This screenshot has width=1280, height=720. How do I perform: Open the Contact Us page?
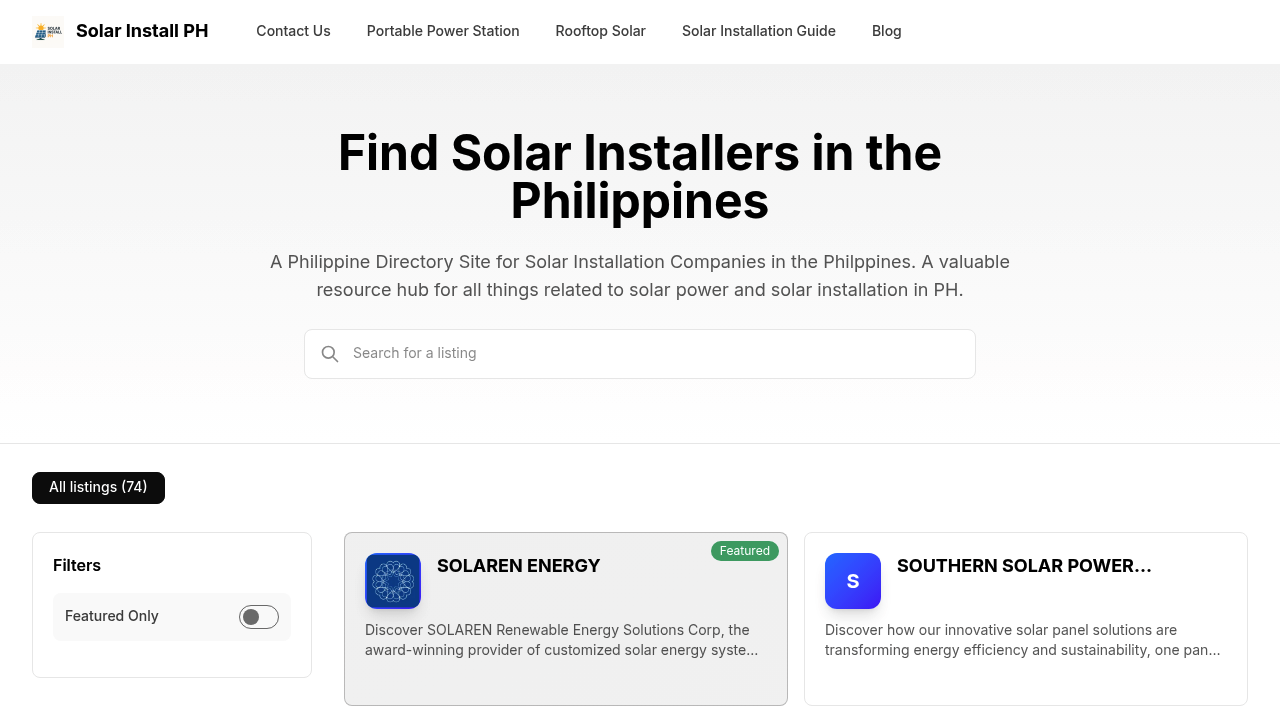(x=293, y=31)
